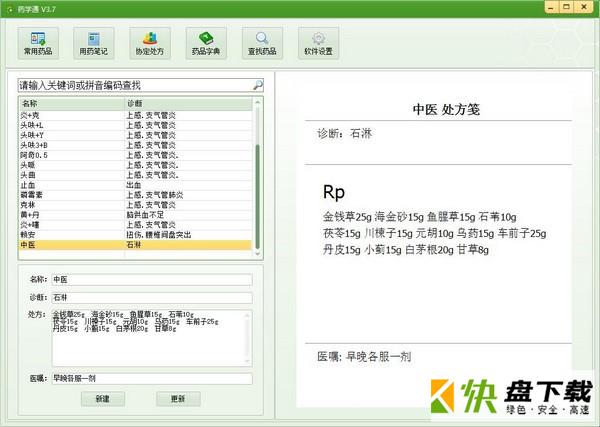This screenshot has width=600, height=427.
Task: Open 软件设置 software settings
Action: [318, 43]
